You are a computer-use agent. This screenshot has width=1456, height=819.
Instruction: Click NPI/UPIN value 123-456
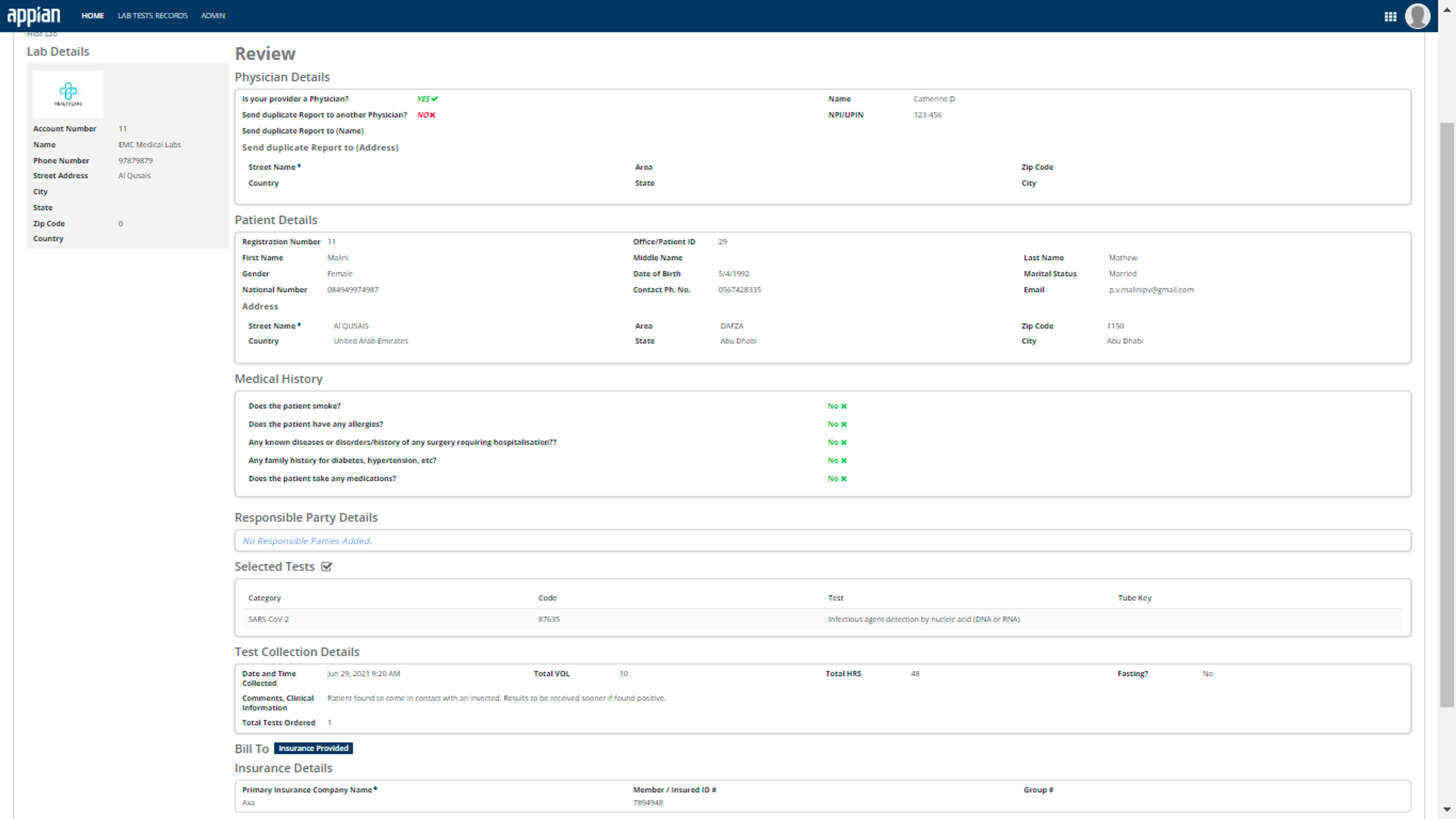pos(927,115)
